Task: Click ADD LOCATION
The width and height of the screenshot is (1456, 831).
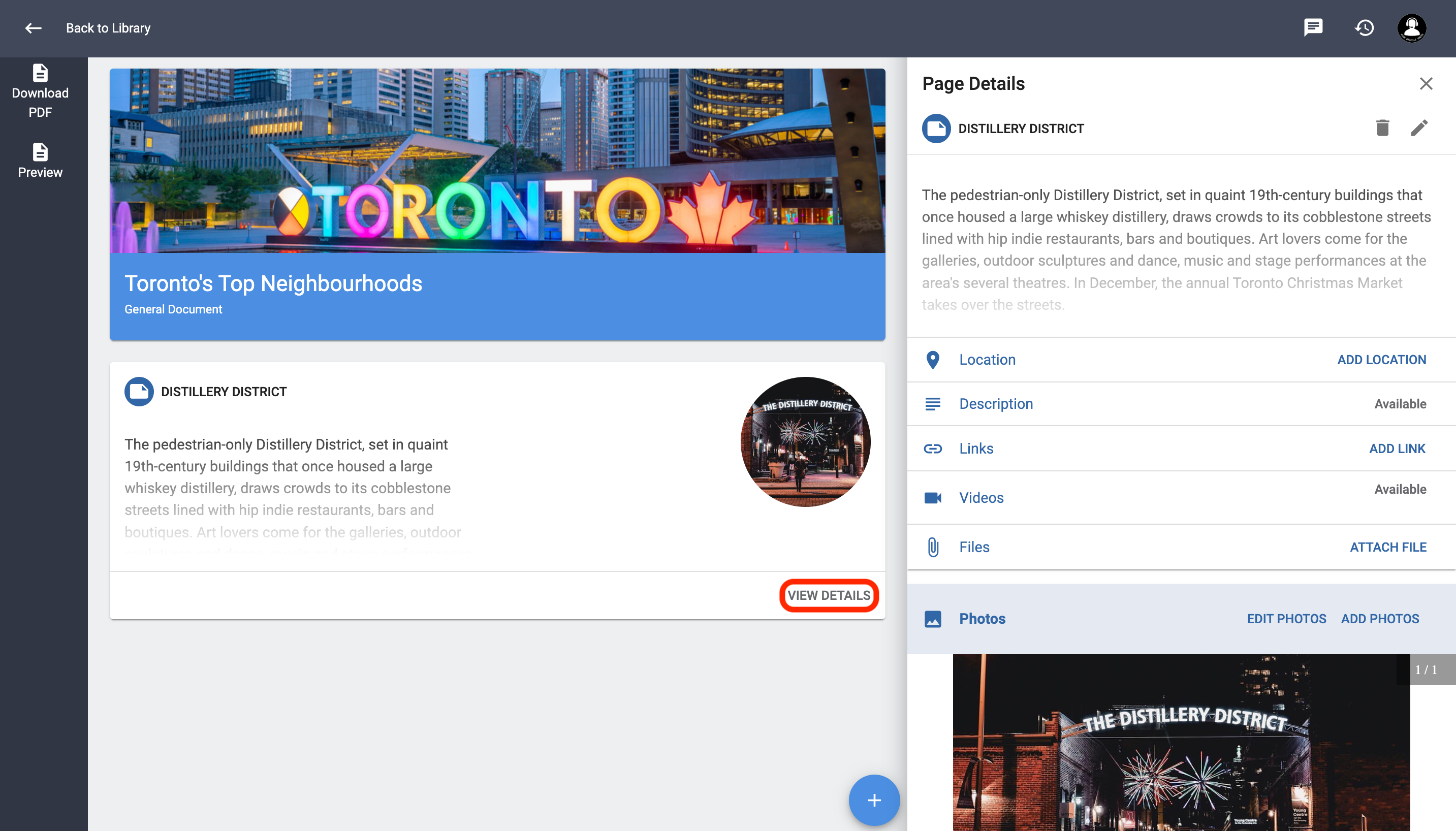Action: [x=1381, y=360]
